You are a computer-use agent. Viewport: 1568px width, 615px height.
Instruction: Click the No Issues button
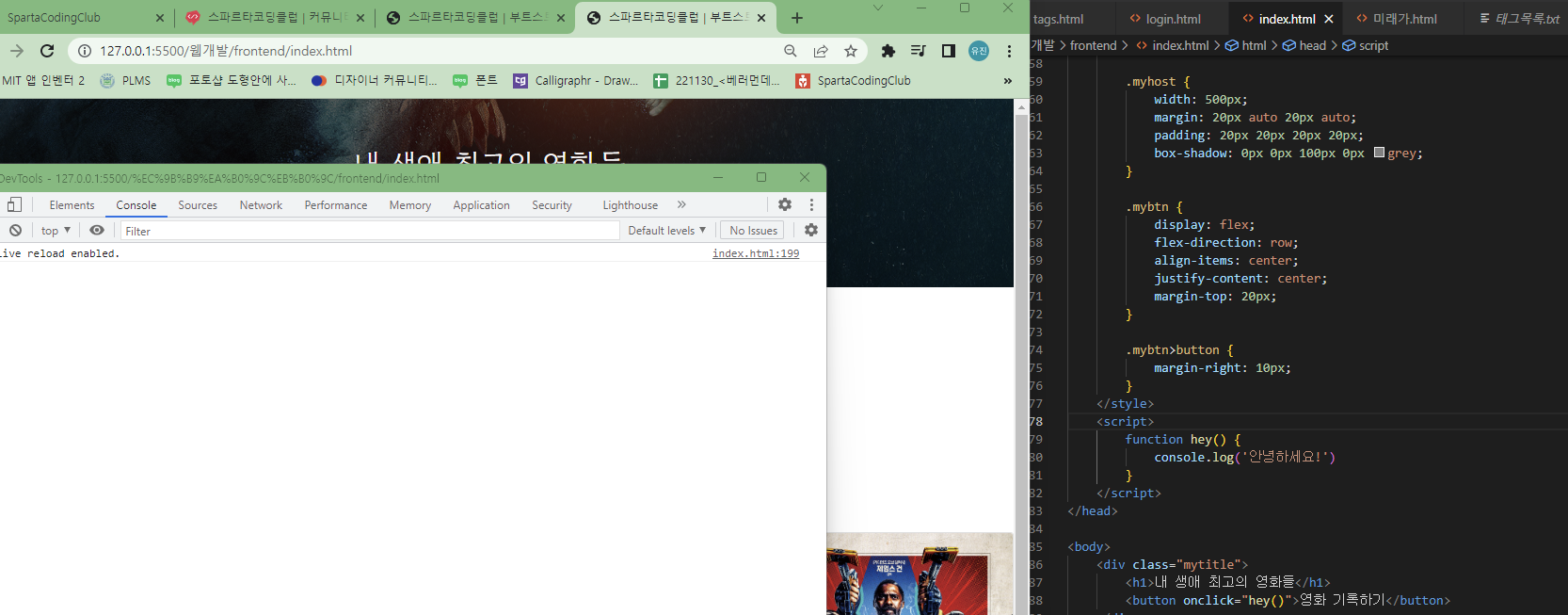(x=753, y=231)
